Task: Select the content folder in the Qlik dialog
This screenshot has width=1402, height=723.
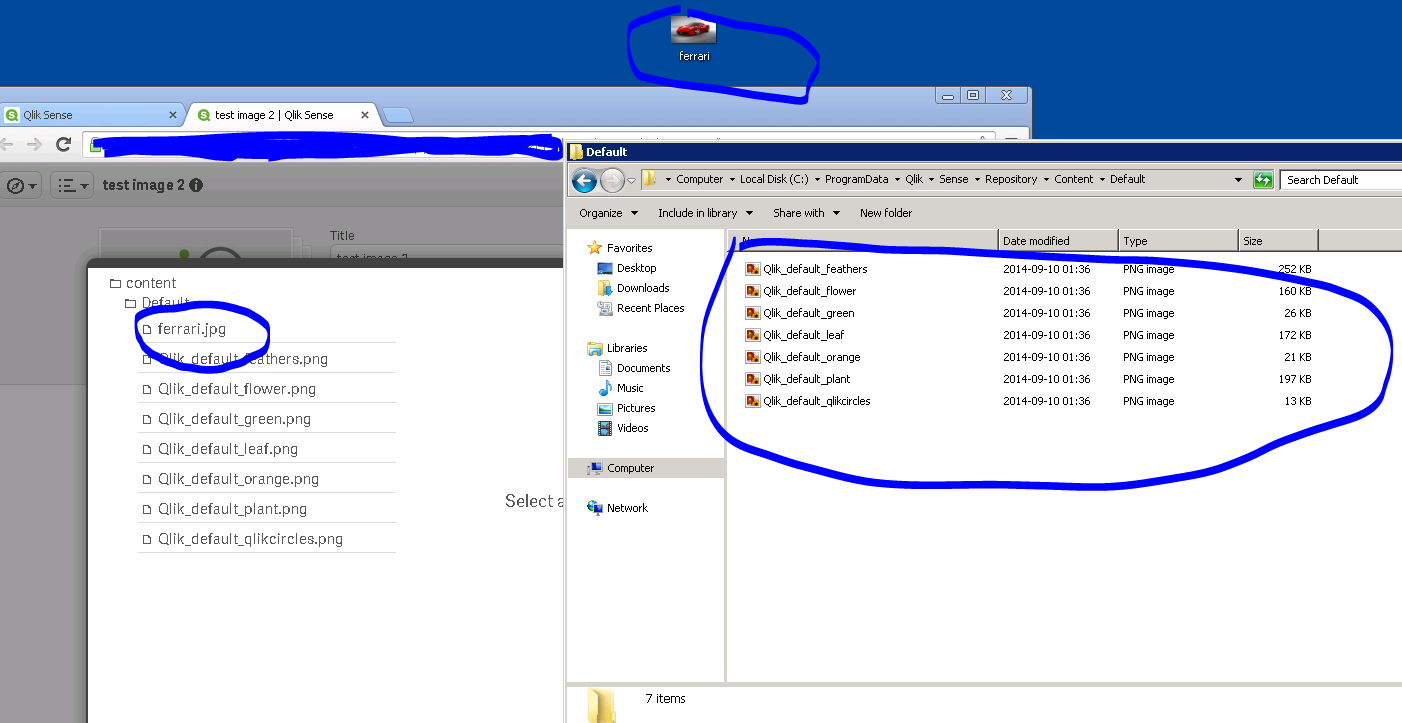Action: point(143,283)
